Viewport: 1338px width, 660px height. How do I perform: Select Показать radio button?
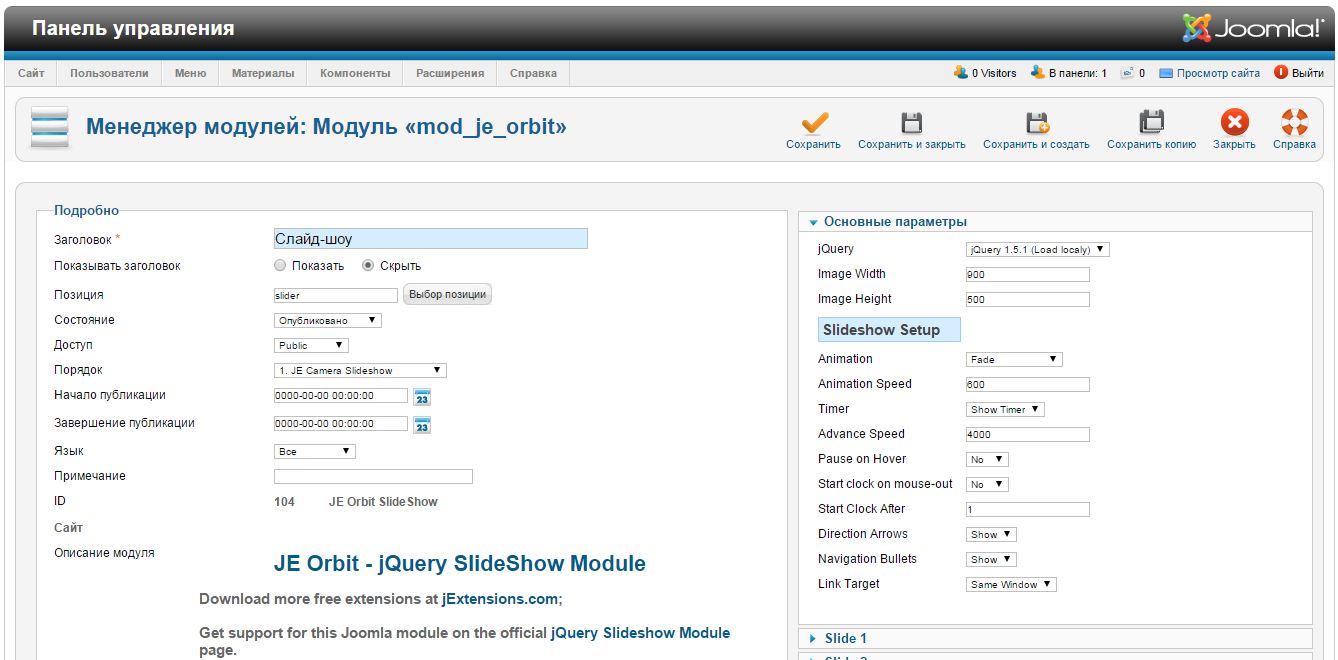tap(280, 266)
